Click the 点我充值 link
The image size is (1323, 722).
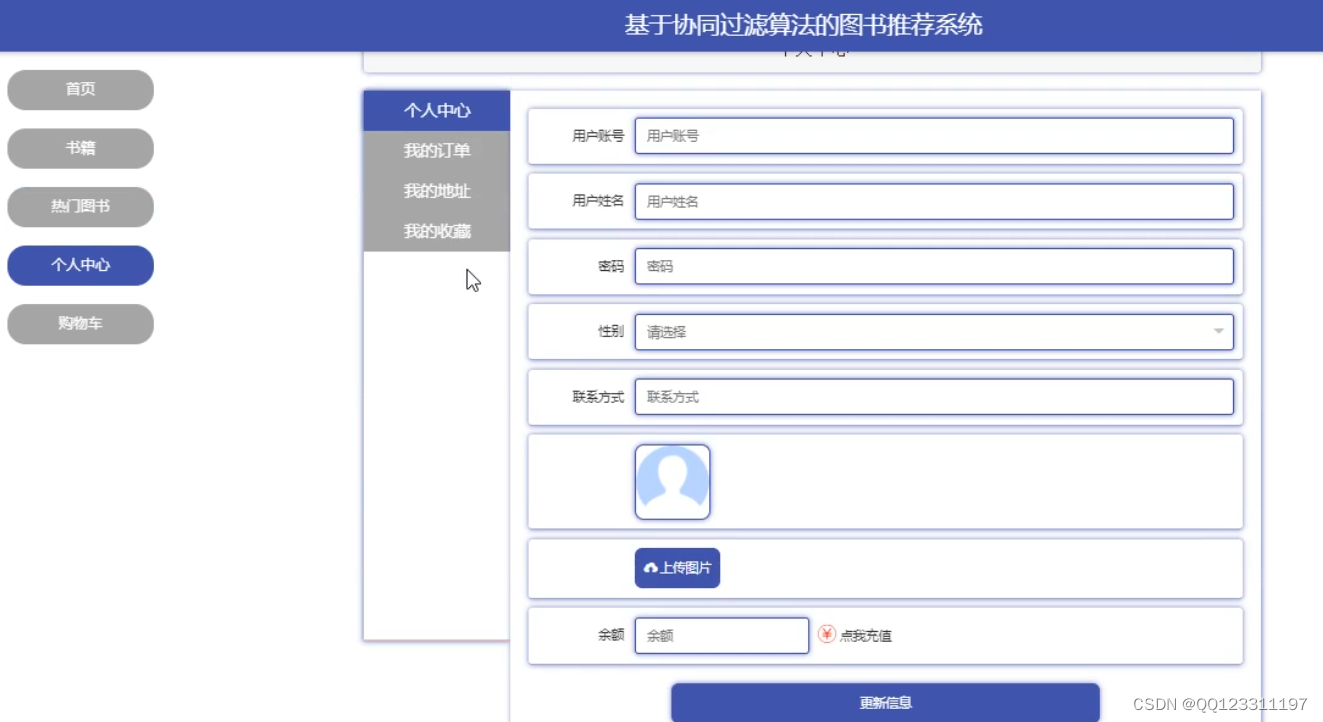coord(866,635)
